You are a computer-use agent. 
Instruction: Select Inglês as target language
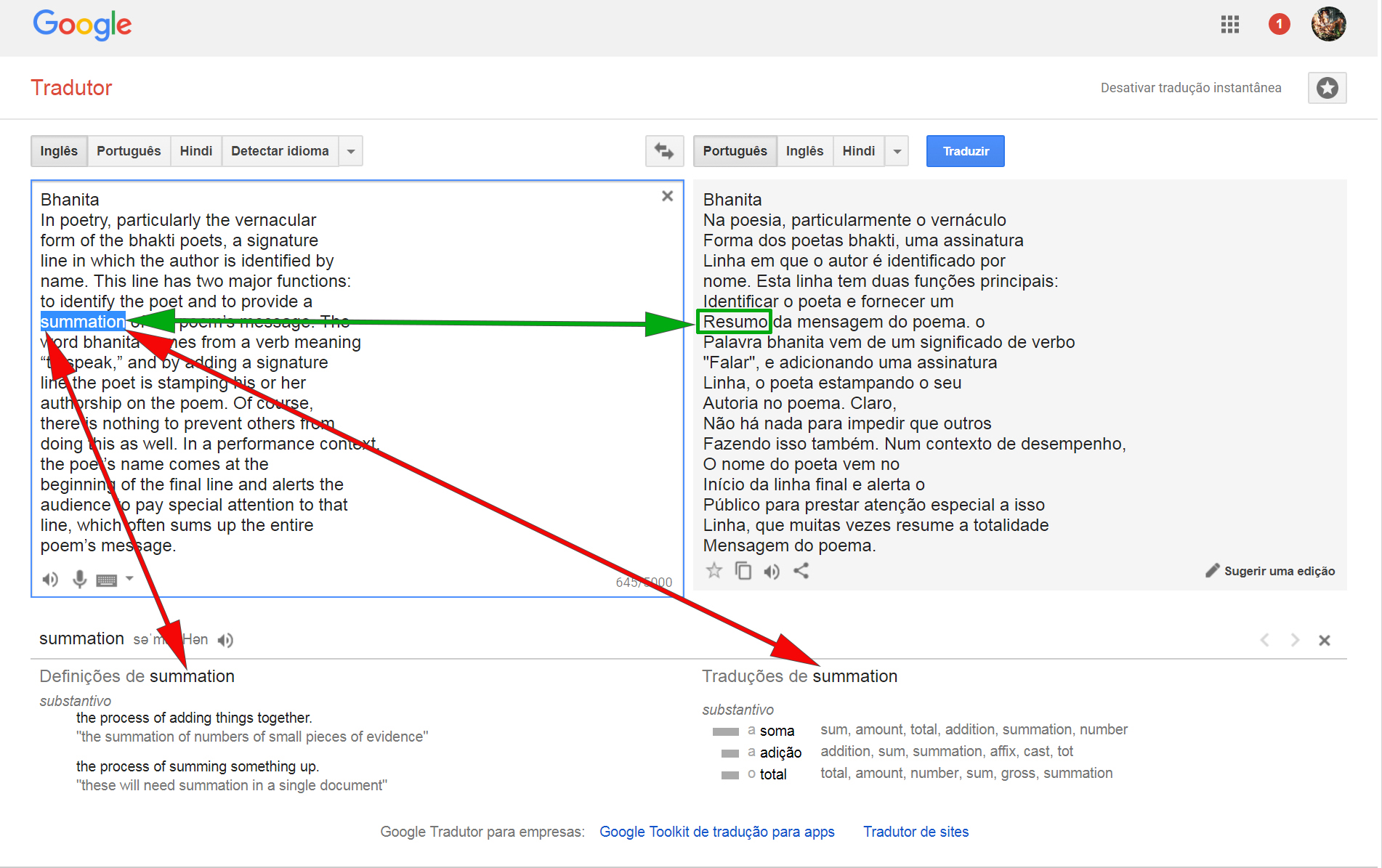click(804, 151)
